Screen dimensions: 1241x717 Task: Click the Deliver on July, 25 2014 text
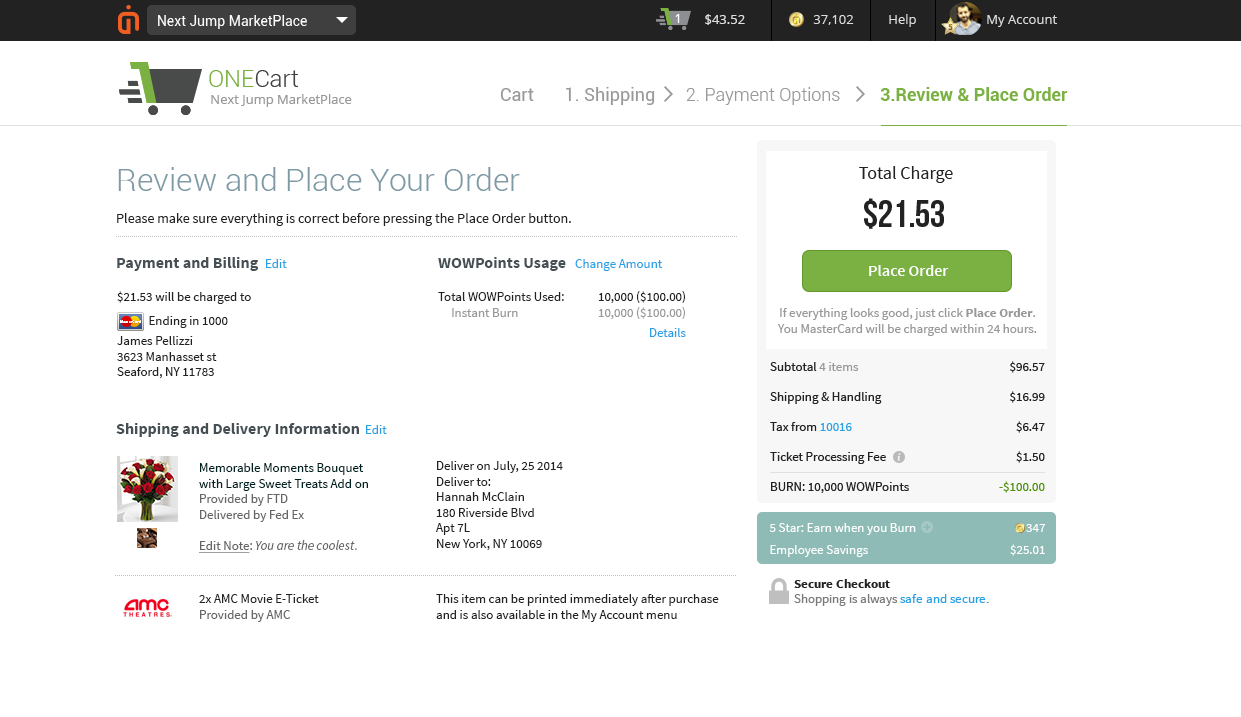tap(499, 466)
